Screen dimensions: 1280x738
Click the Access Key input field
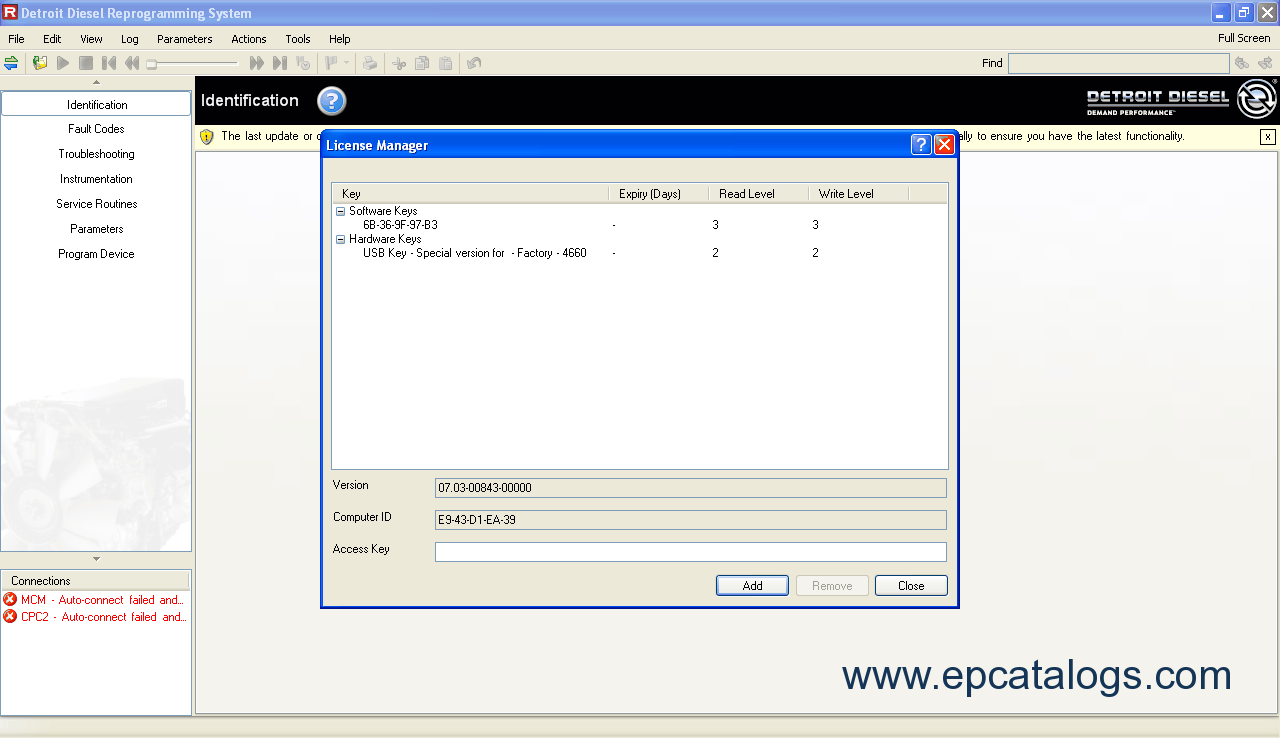coord(690,552)
